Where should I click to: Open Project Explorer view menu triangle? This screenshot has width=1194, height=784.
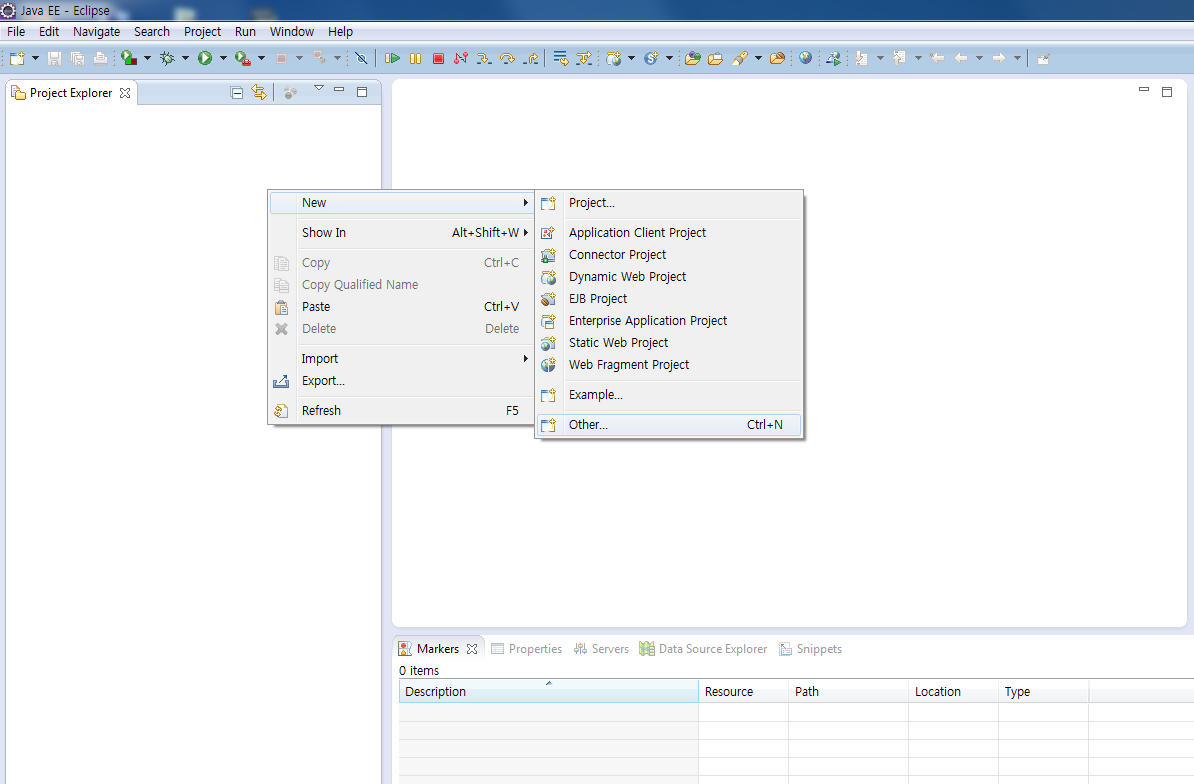[x=319, y=90]
